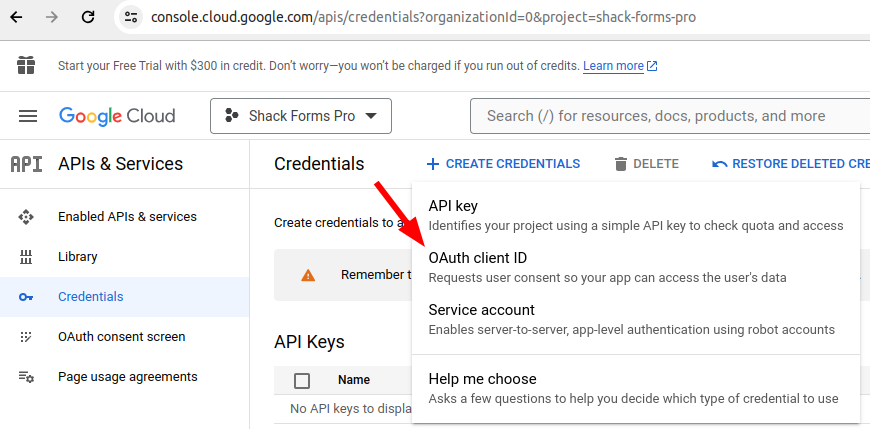
Task: Open the hamburger navigation menu
Action: [28, 116]
